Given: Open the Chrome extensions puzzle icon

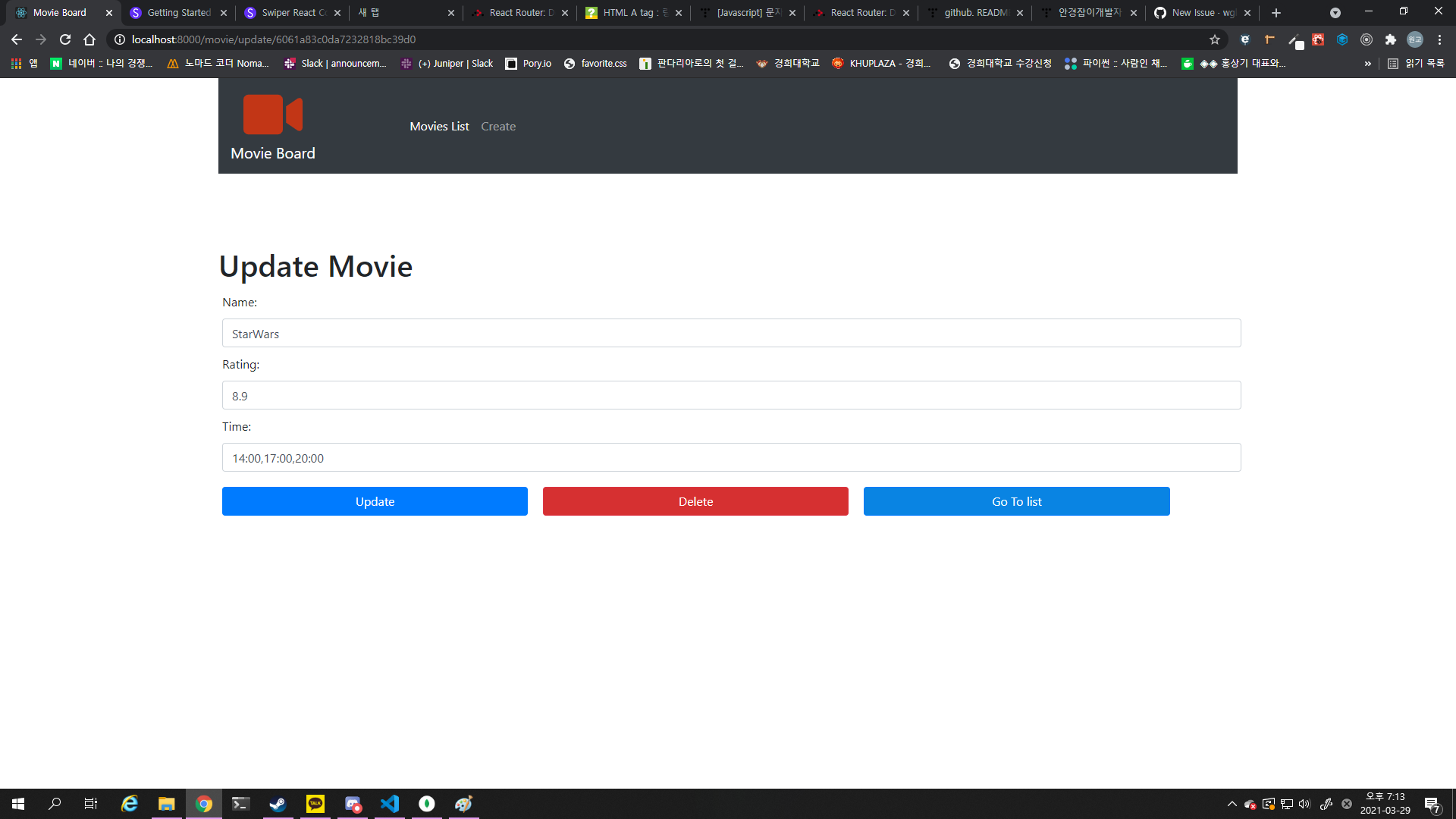Looking at the screenshot, I should click(x=1392, y=39).
